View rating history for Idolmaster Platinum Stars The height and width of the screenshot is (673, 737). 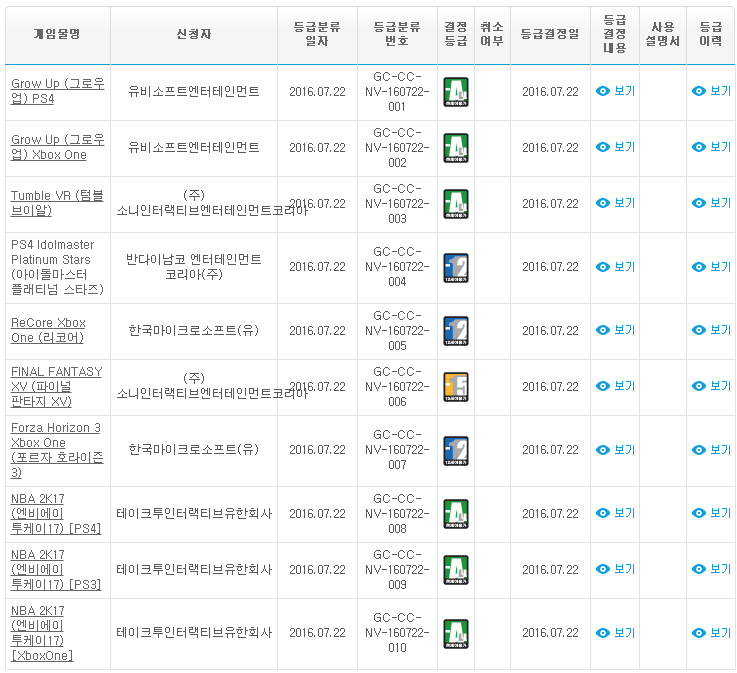click(x=711, y=267)
